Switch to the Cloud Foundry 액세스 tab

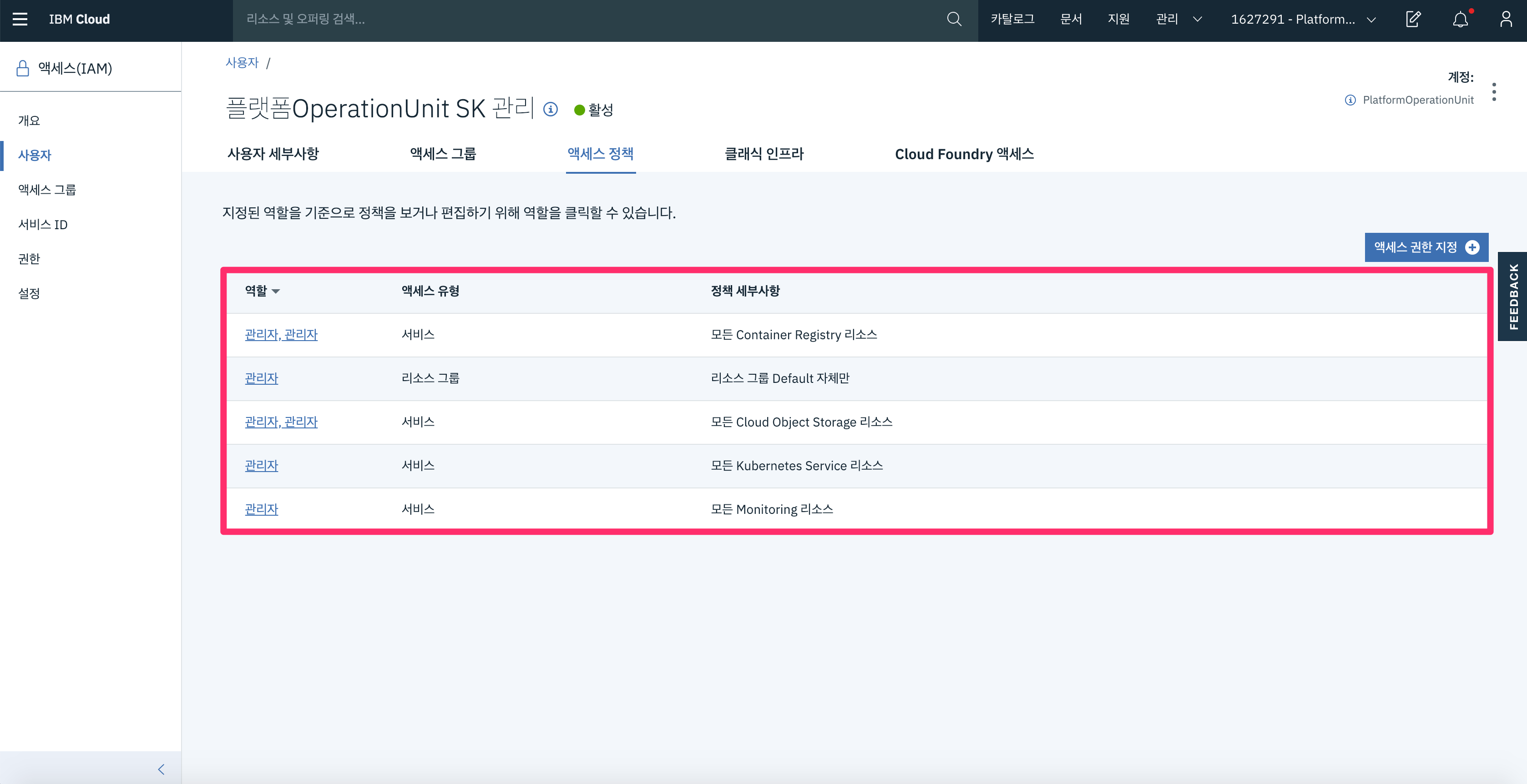tap(964, 154)
